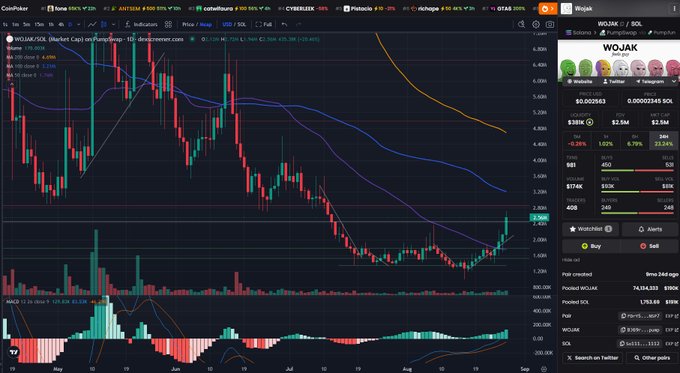Open the line chart style icon
This screenshot has height=373, width=680.
click(x=92, y=25)
